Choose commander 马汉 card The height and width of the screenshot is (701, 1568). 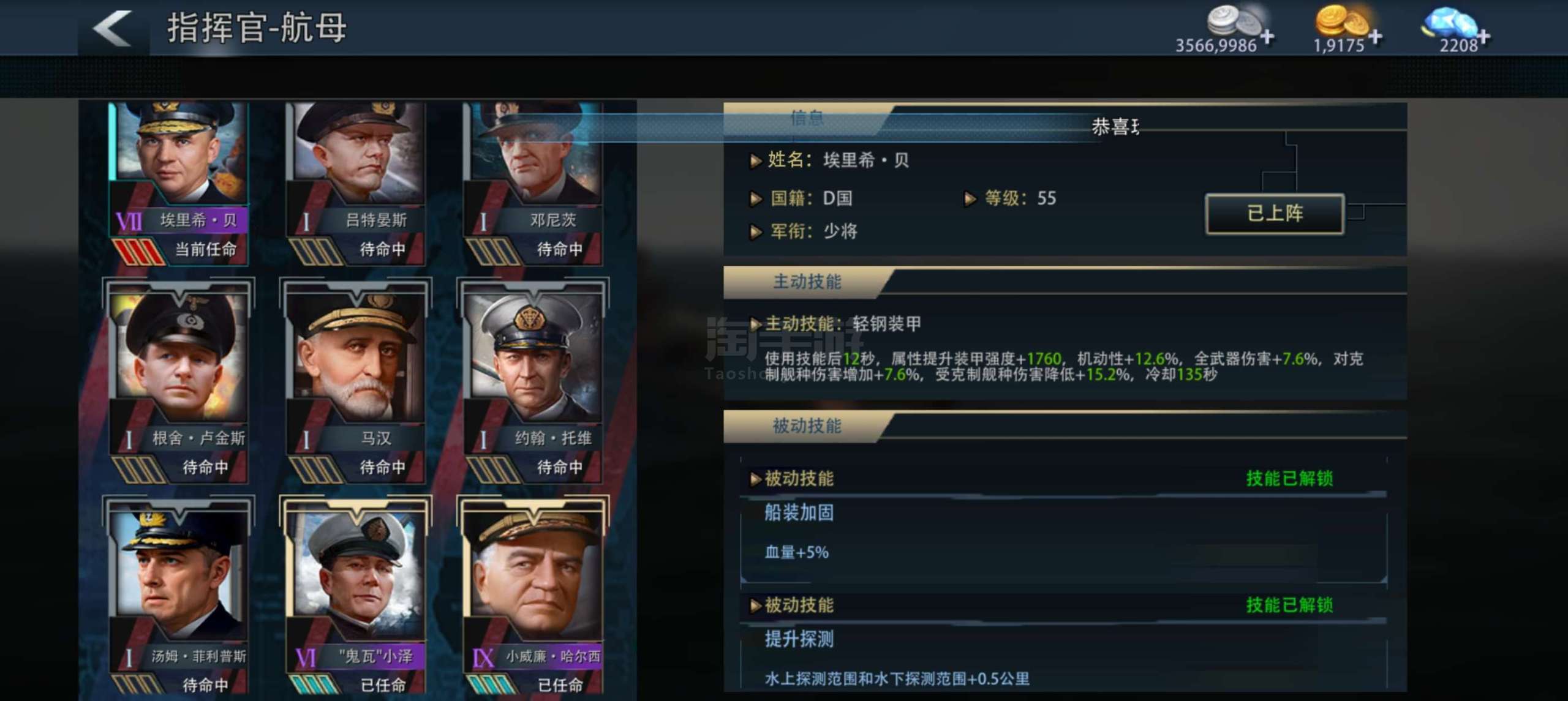[x=356, y=381]
